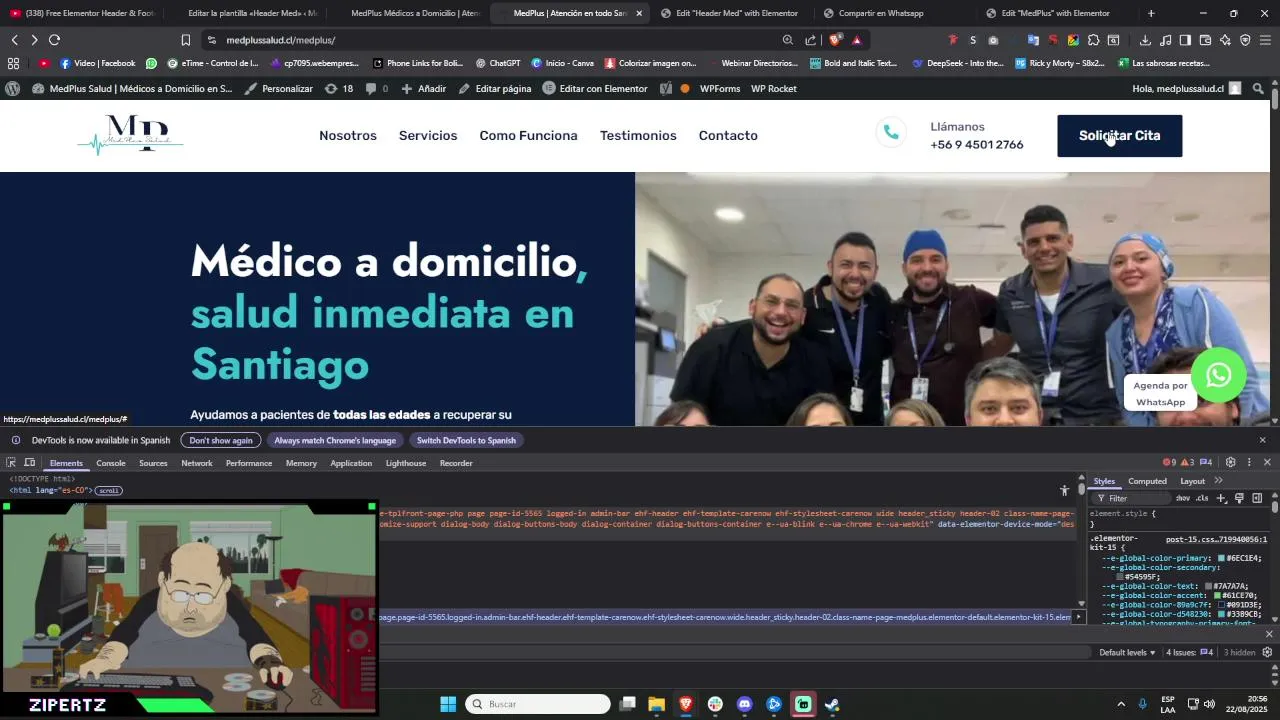Toggle the rendering emulations paintbrush icon
The image size is (1280, 720).
(1239, 498)
